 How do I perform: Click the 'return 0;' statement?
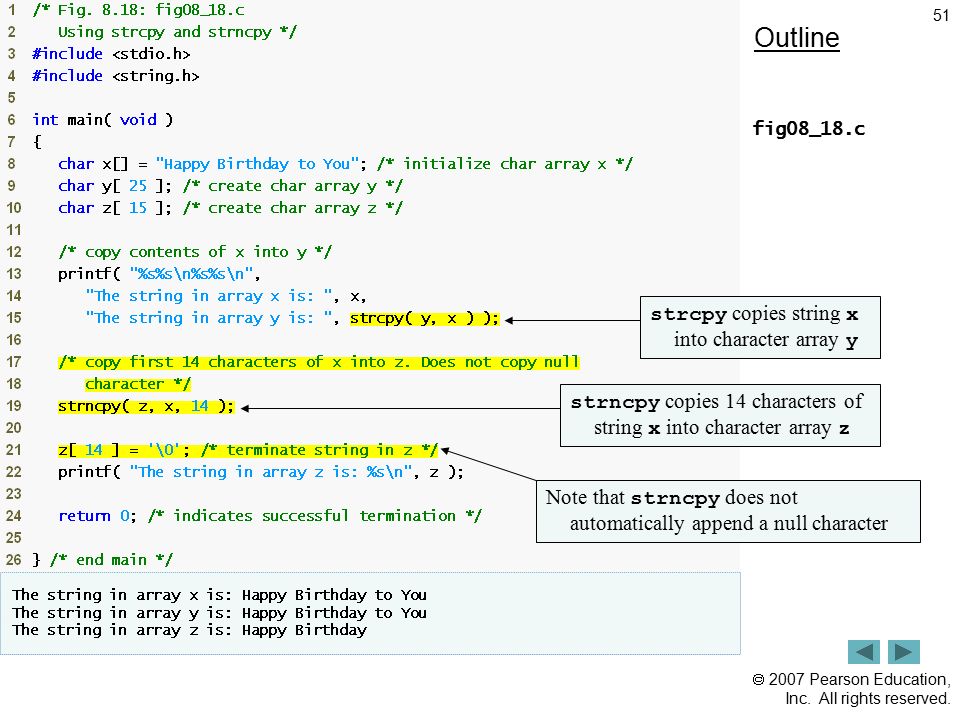[x=97, y=516]
